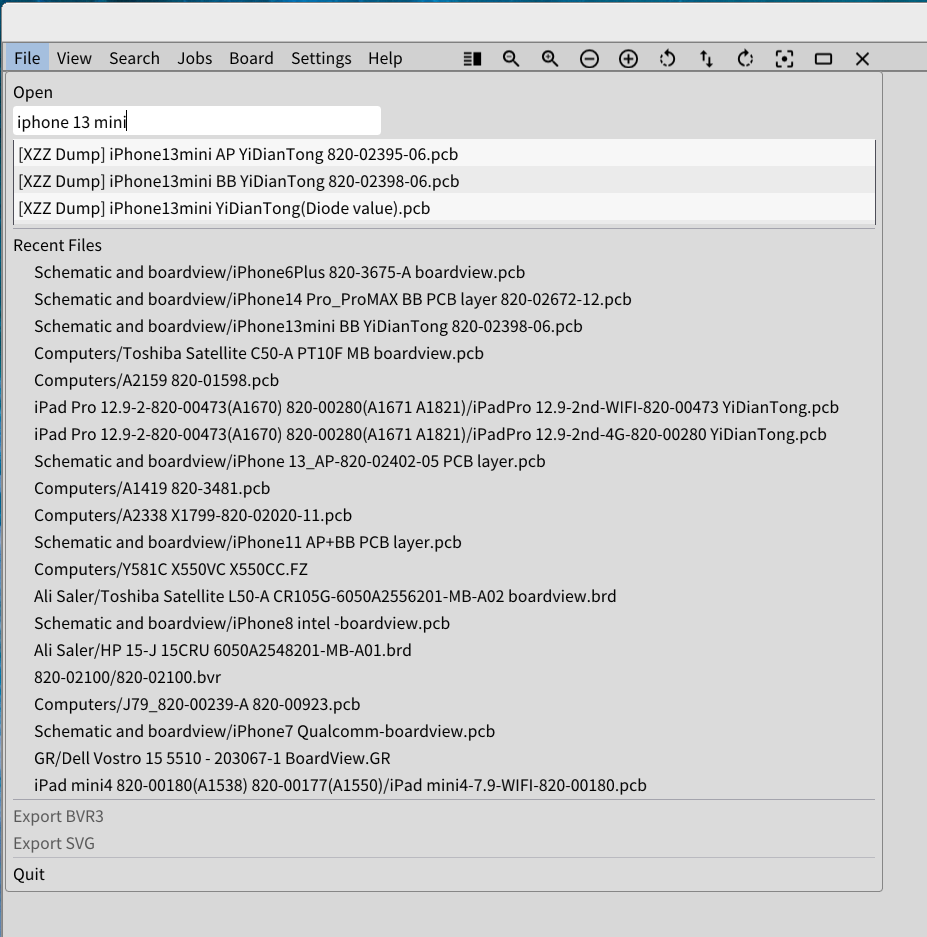Rotate board counter-clockwise
927x937 pixels.
[667, 59]
